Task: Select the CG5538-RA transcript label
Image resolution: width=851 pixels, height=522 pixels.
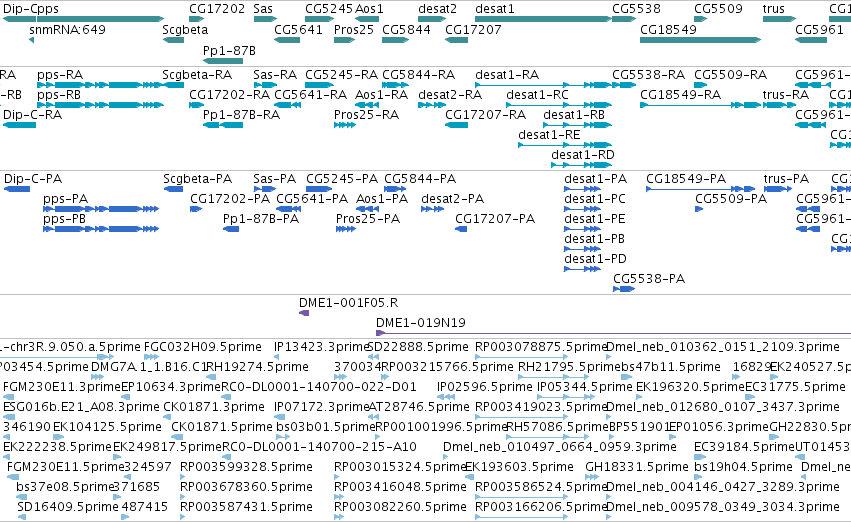Action: click(649, 75)
